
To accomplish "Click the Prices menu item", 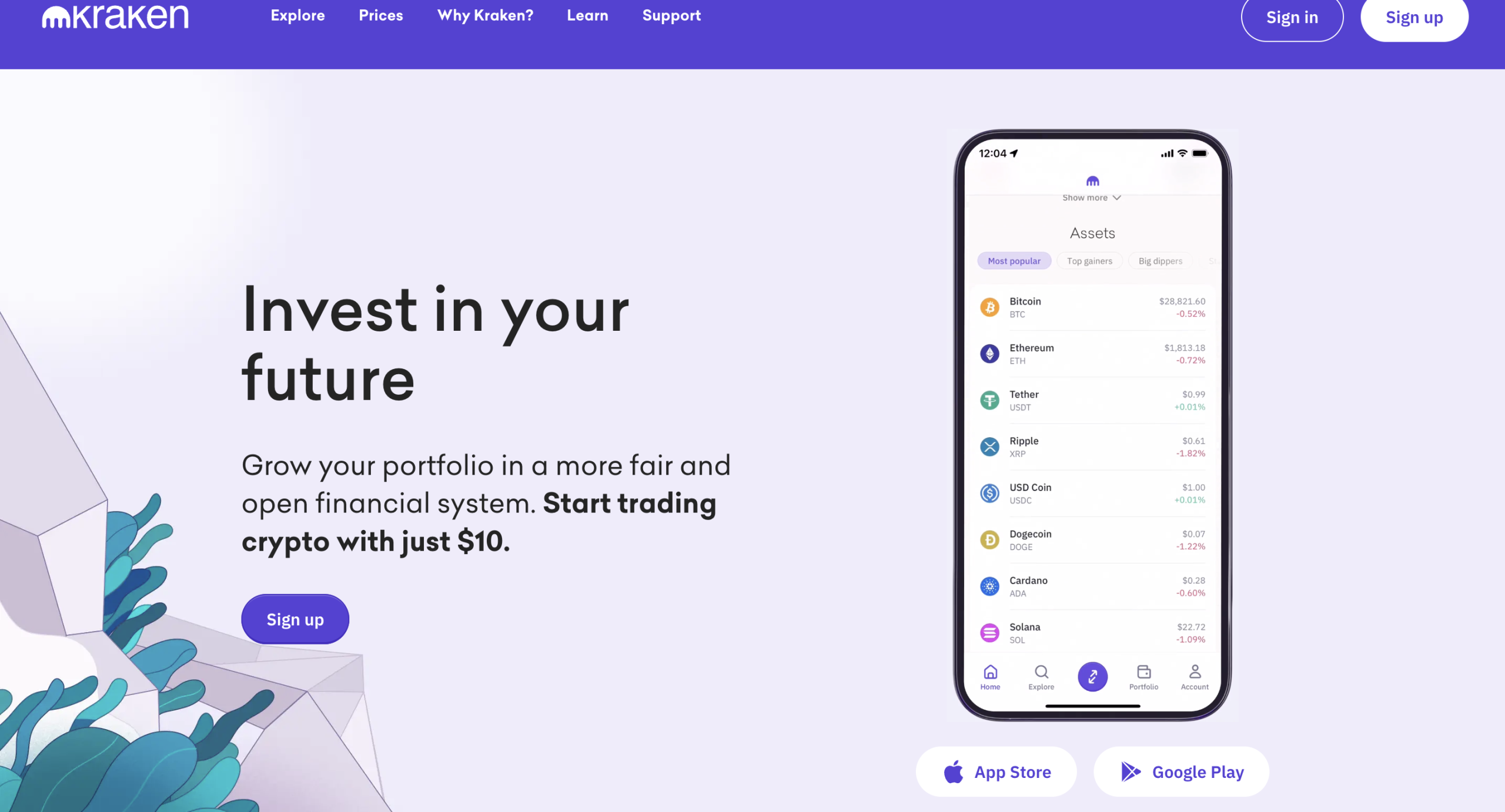I will tap(380, 15).
